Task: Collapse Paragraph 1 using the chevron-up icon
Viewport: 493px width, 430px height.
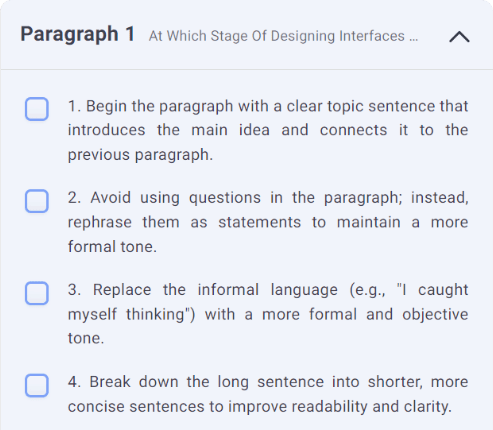Action: pyautogui.click(x=459, y=37)
